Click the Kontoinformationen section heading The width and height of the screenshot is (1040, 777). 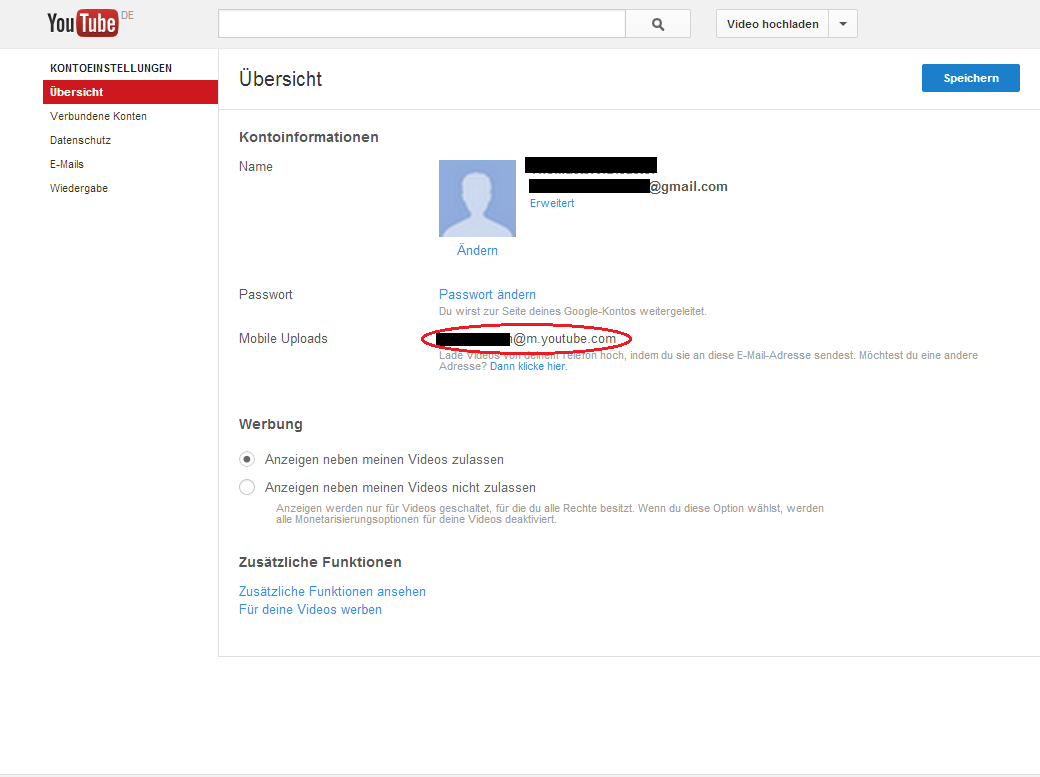[308, 137]
